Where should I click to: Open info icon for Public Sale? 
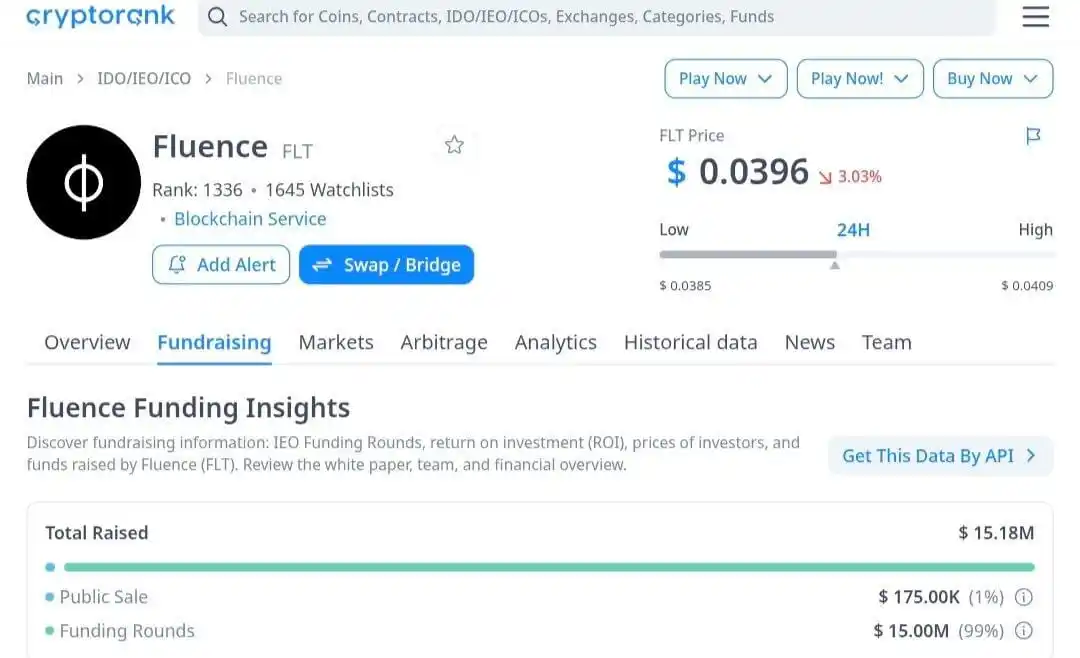tap(1024, 597)
